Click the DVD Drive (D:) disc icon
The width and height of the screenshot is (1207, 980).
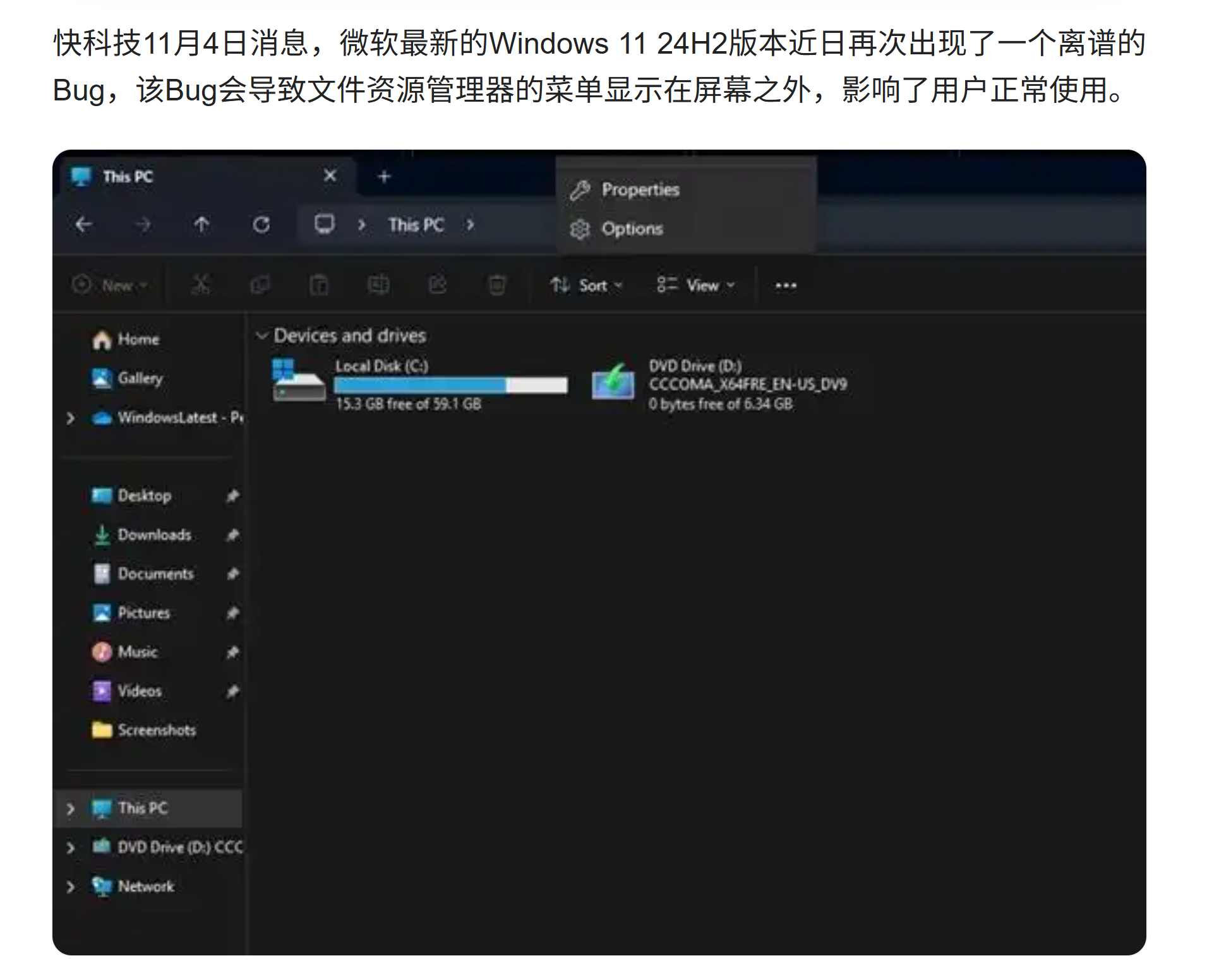613,381
